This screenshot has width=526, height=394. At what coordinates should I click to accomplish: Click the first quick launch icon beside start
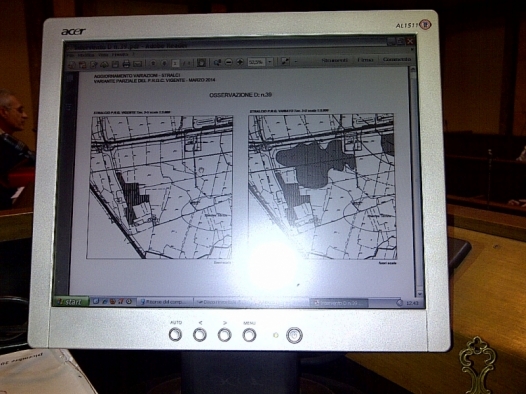tap(96, 301)
